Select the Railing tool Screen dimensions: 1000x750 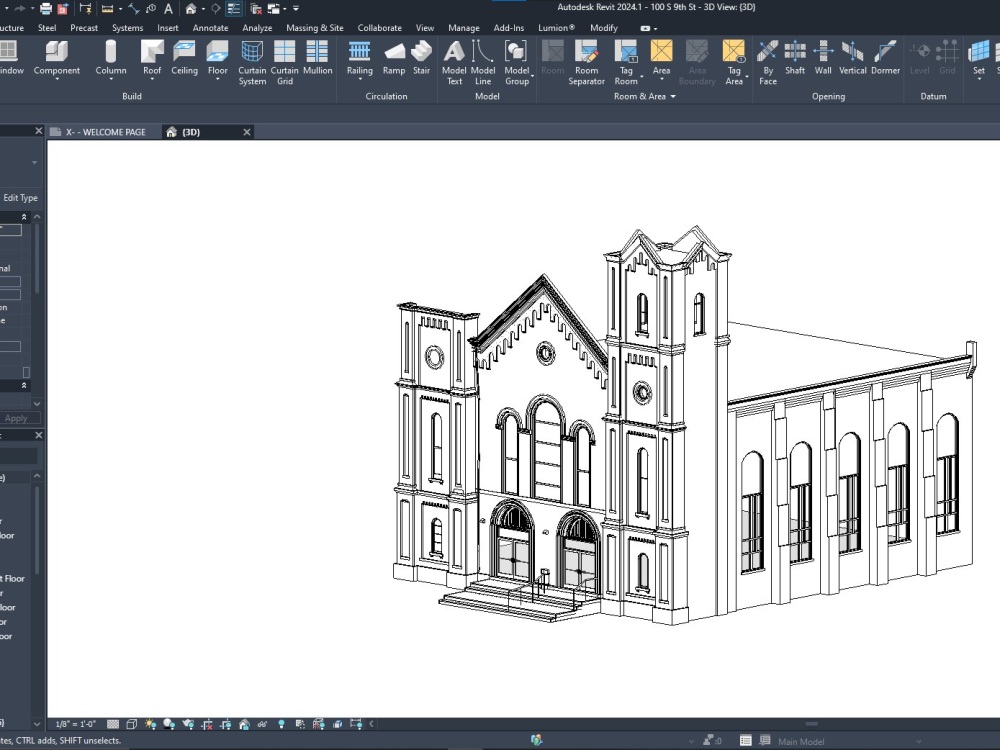(359, 57)
